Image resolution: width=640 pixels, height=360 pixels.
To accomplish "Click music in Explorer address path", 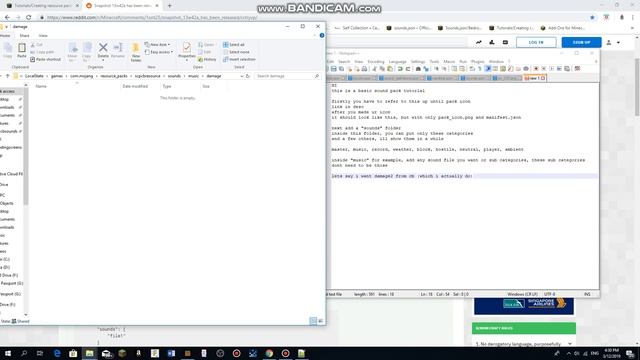I will coord(193,76).
